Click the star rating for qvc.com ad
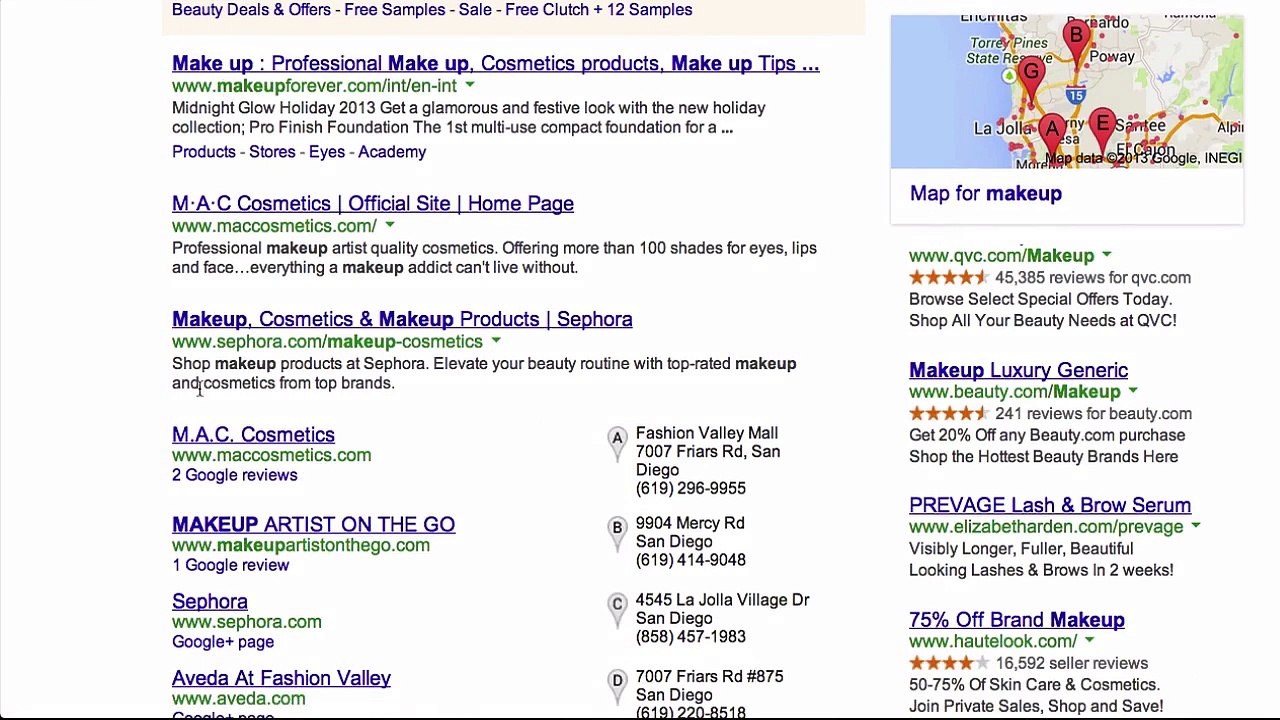Image resolution: width=1280 pixels, height=720 pixels. [x=948, y=278]
